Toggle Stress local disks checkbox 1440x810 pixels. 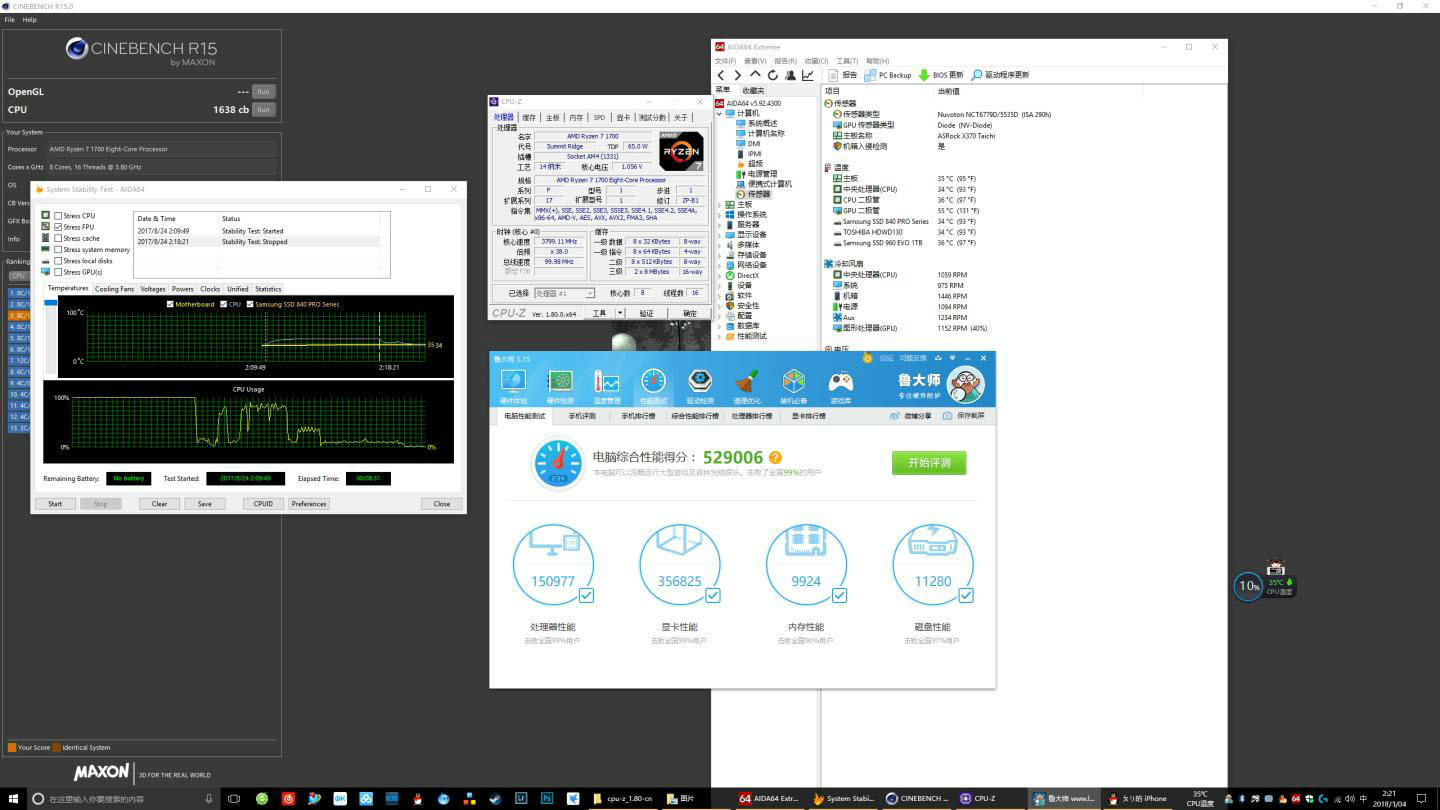pyautogui.click(x=58, y=261)
